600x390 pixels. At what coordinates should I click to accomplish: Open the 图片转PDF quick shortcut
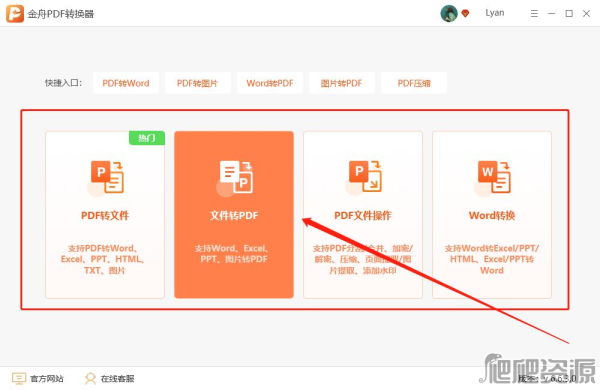(342, 83)
